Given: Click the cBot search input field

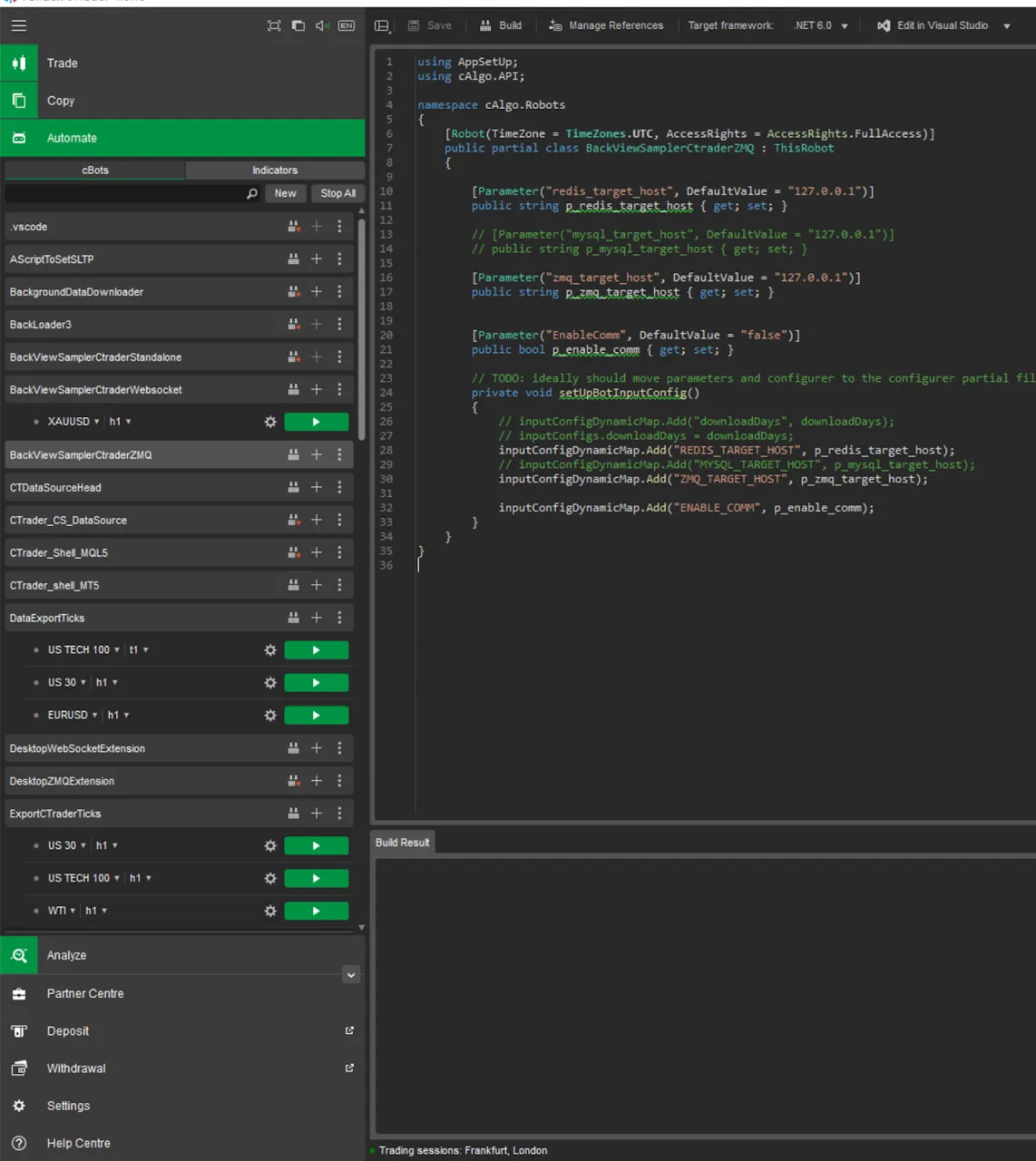Looking at the screenshot, I should point(125,193).
